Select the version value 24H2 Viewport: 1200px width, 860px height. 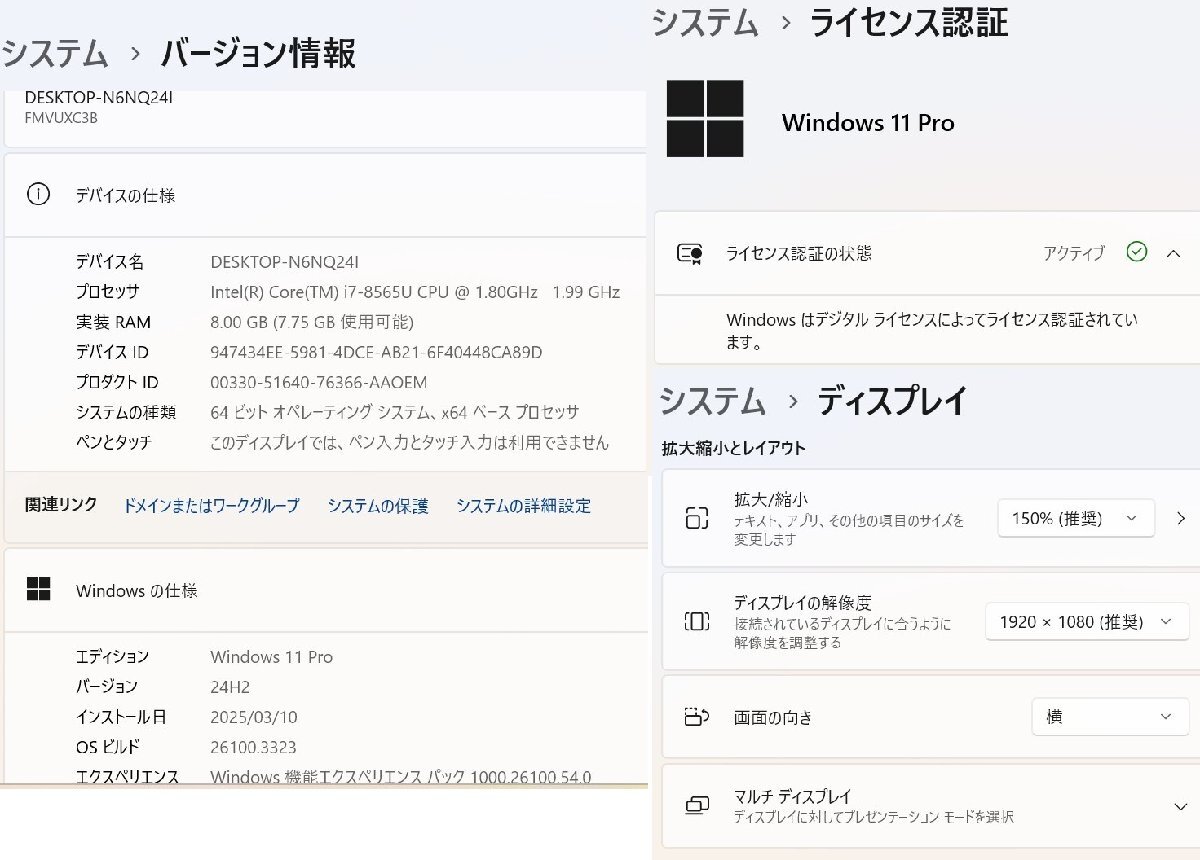230,687
